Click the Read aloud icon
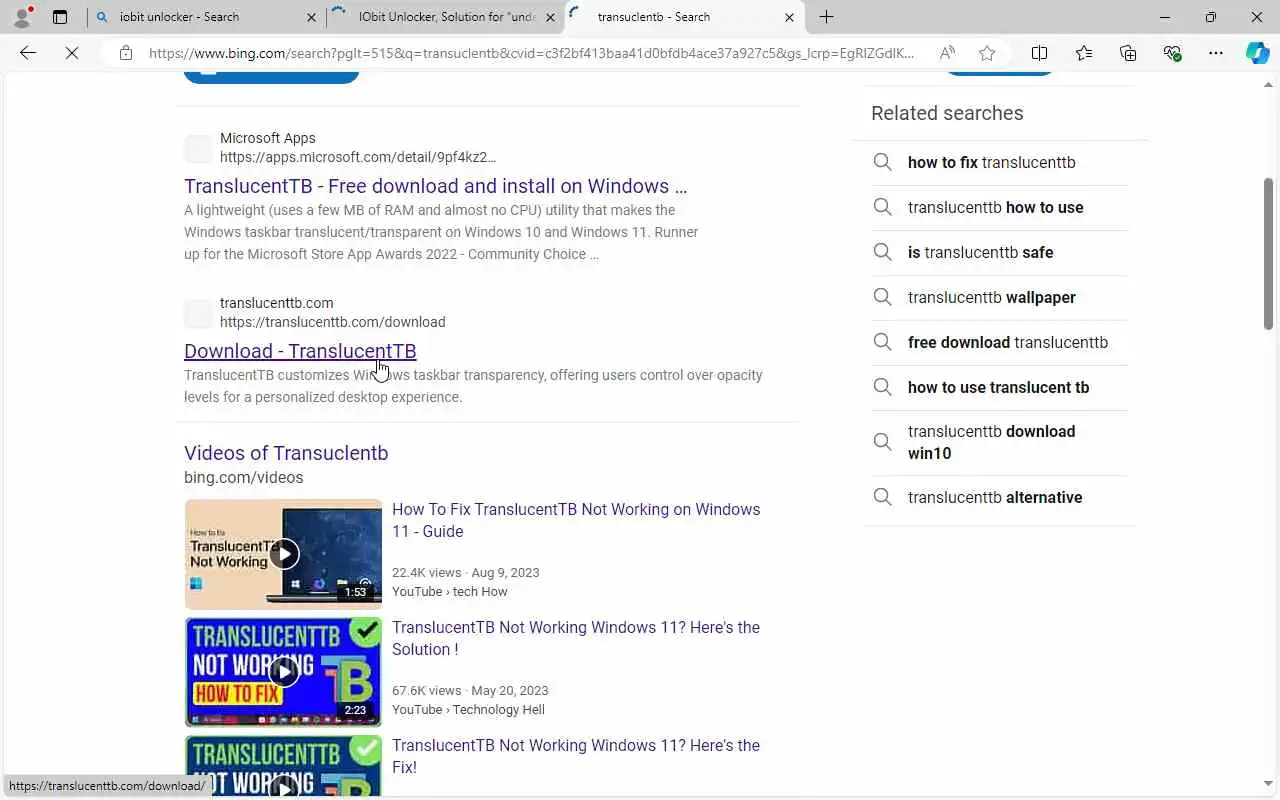1280x800 pixels. (x=947, y=53)
